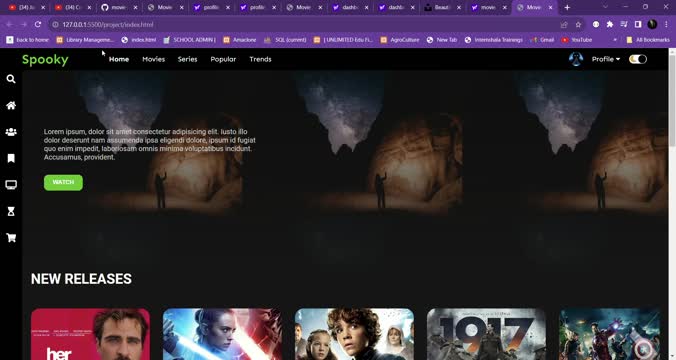Screen dimensions: 676x360
Task: Open the Trends nav item
Action: (x=260, y=59)
